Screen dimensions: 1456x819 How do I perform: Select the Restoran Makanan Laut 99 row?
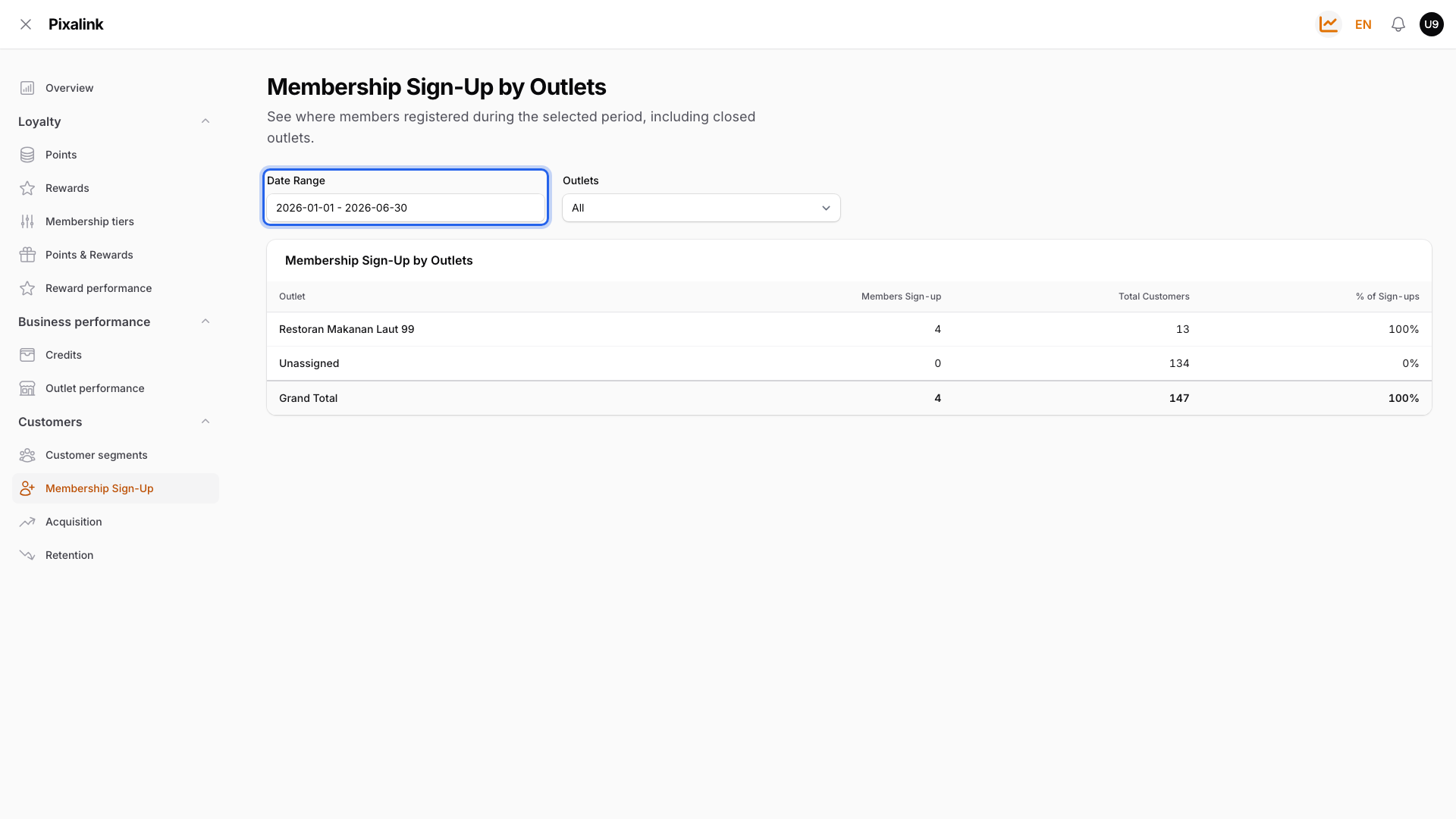point(849,329)
